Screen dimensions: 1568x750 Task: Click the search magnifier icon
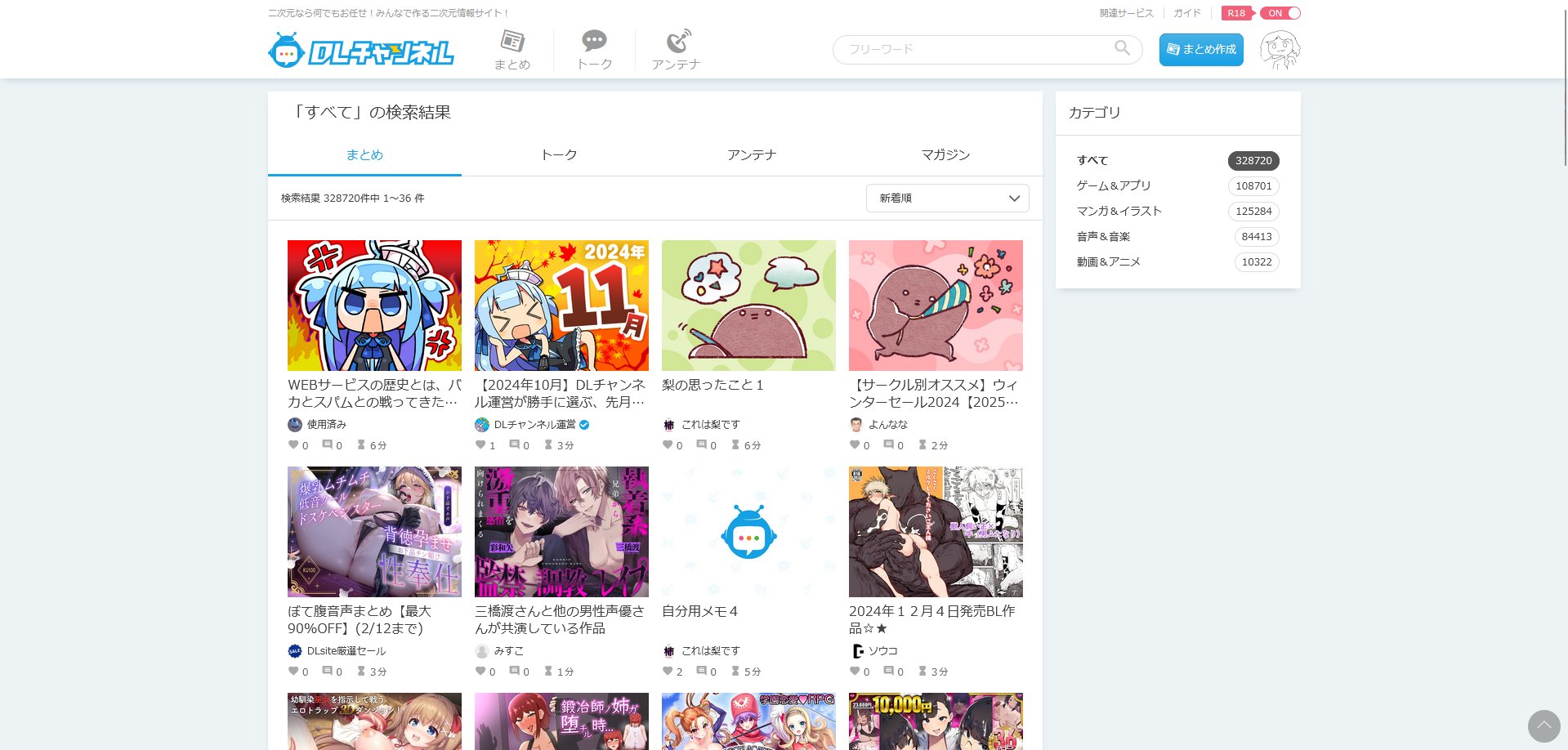1123,48
